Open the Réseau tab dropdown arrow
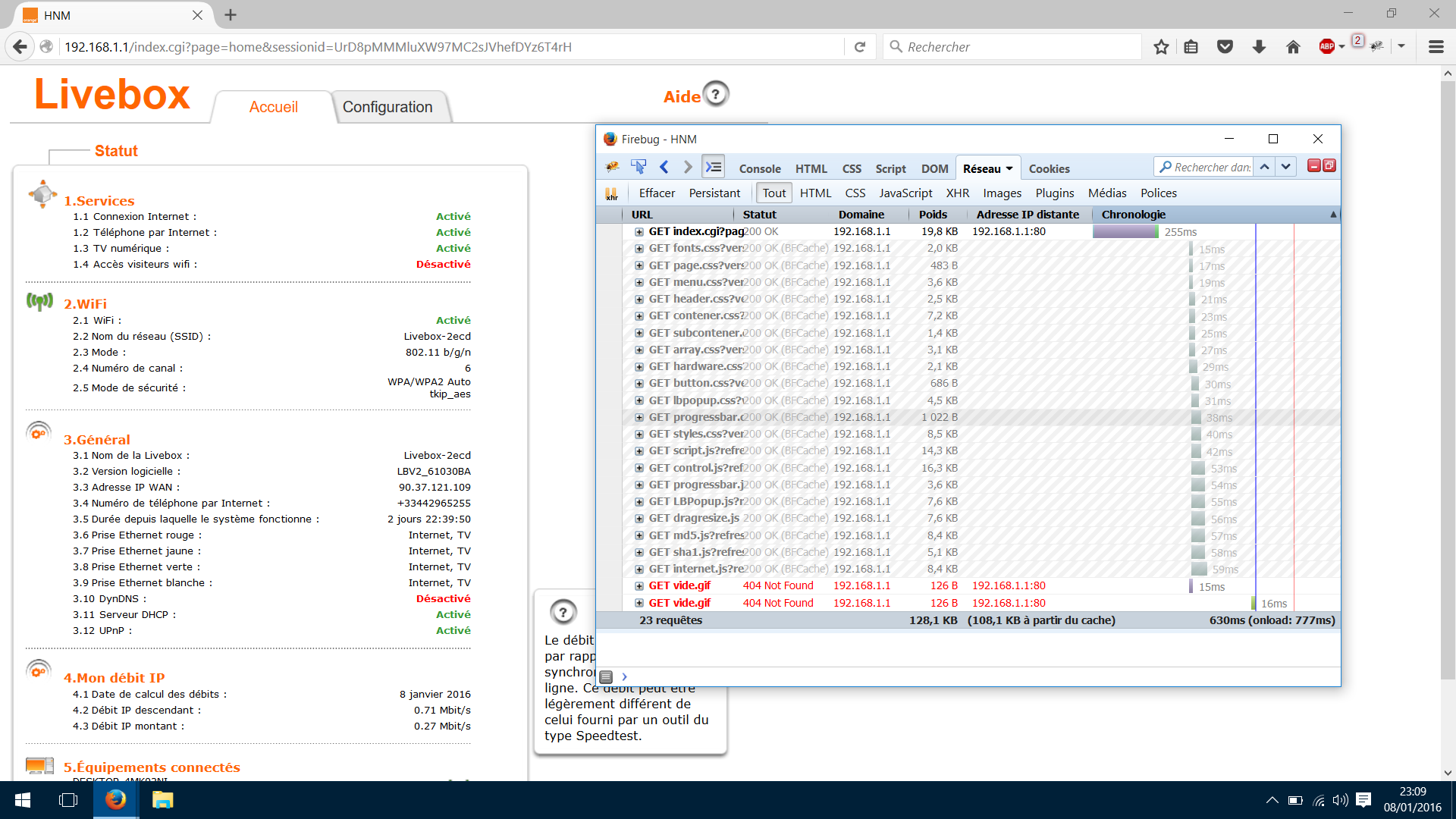This screenshot has width=1456, height=819. [1009, 169]
